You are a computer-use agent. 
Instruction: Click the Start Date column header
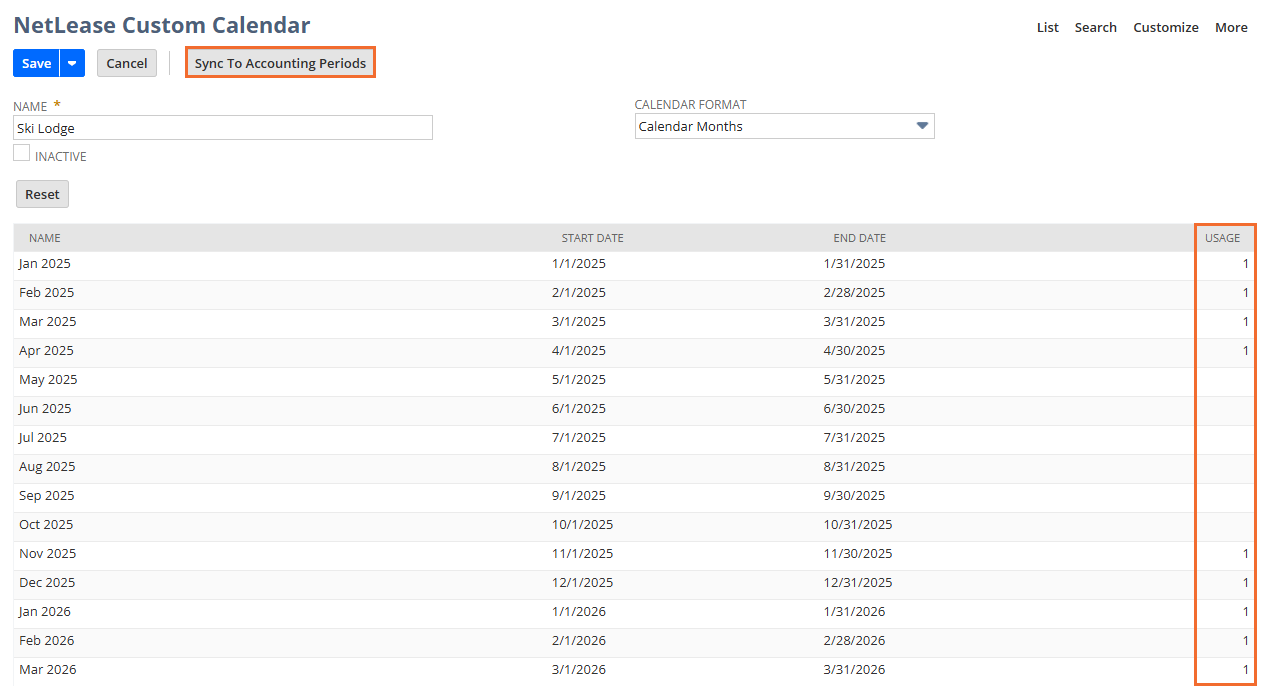pyautogui.click(x=592, y=238)
